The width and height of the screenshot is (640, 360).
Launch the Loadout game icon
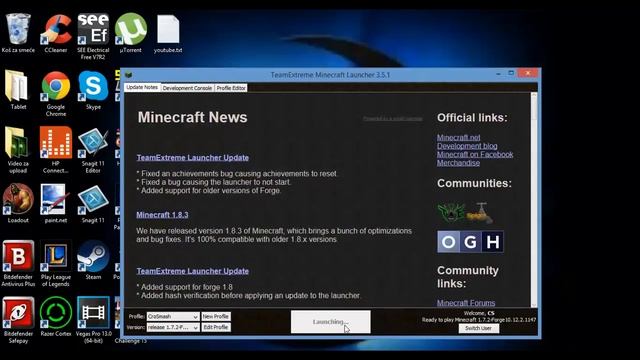point(18,203)
